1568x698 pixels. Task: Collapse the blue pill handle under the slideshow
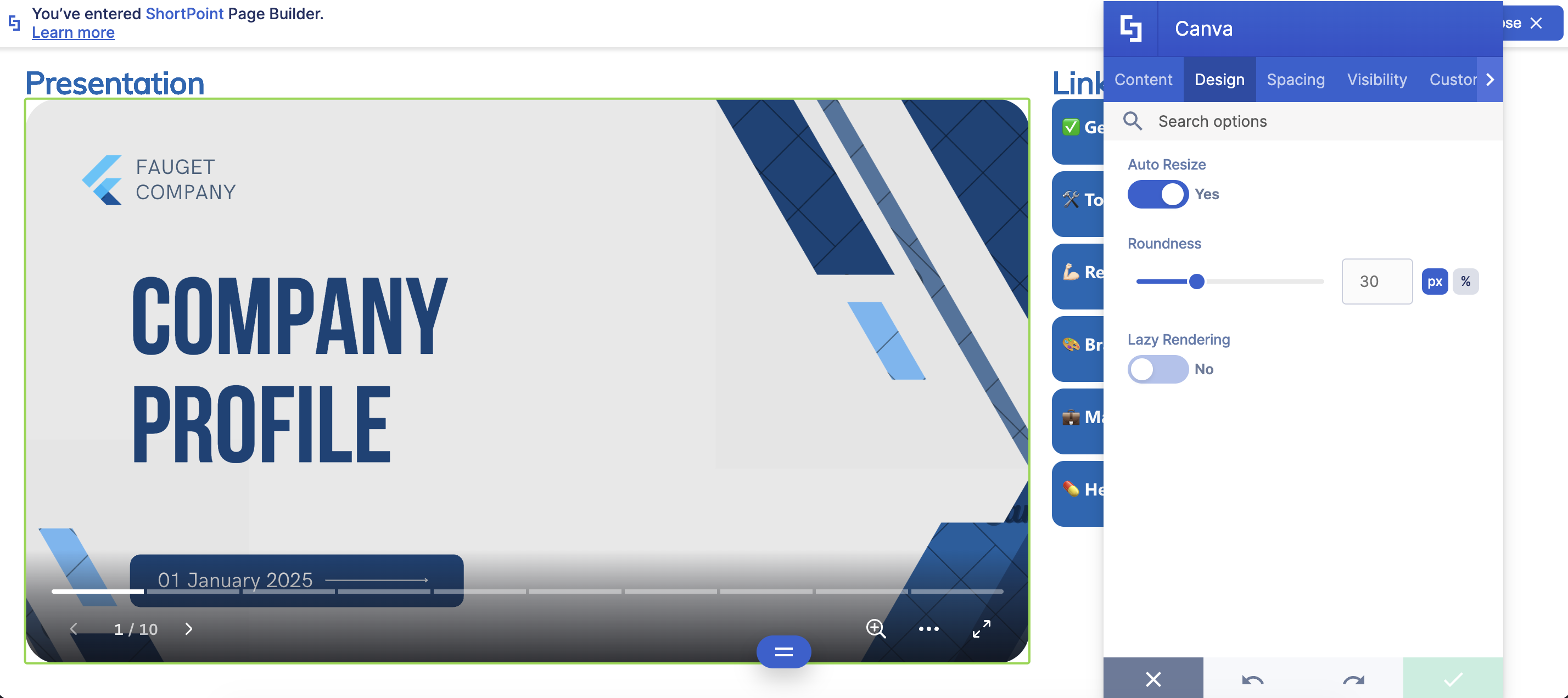coord(783,652)
